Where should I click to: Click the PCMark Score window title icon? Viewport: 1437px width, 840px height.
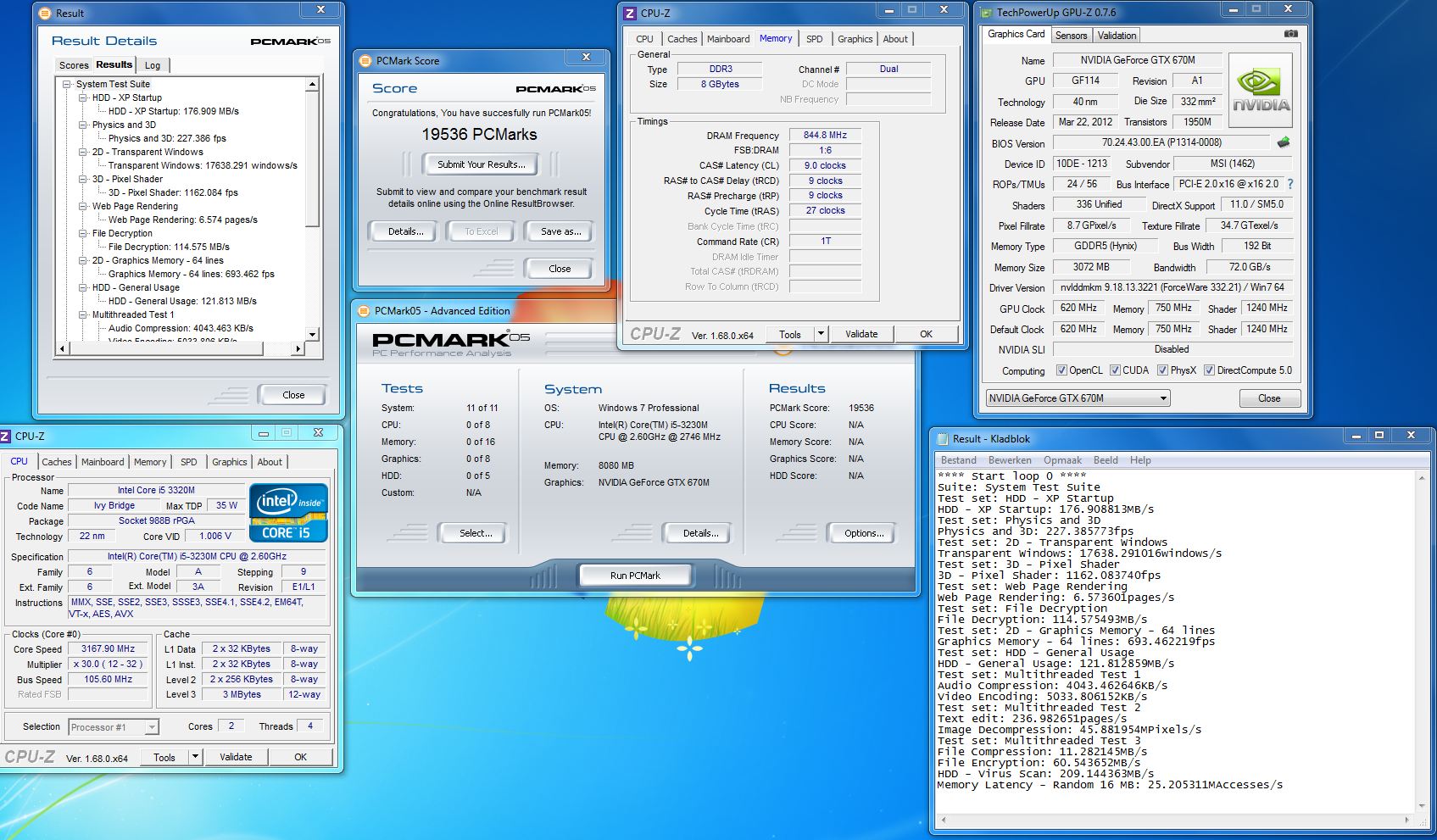point(365,61)
